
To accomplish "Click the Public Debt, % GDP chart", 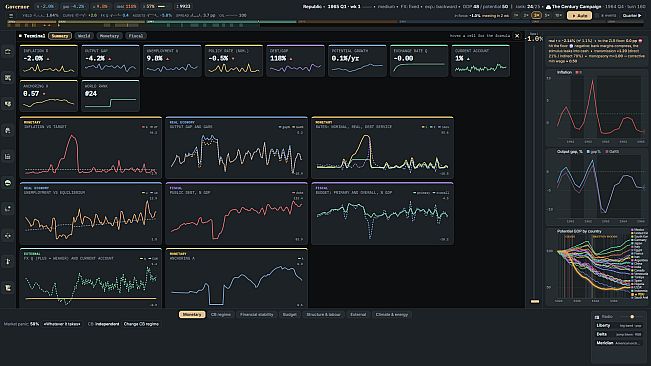I will pyautogui.click(x=236, y=213).
